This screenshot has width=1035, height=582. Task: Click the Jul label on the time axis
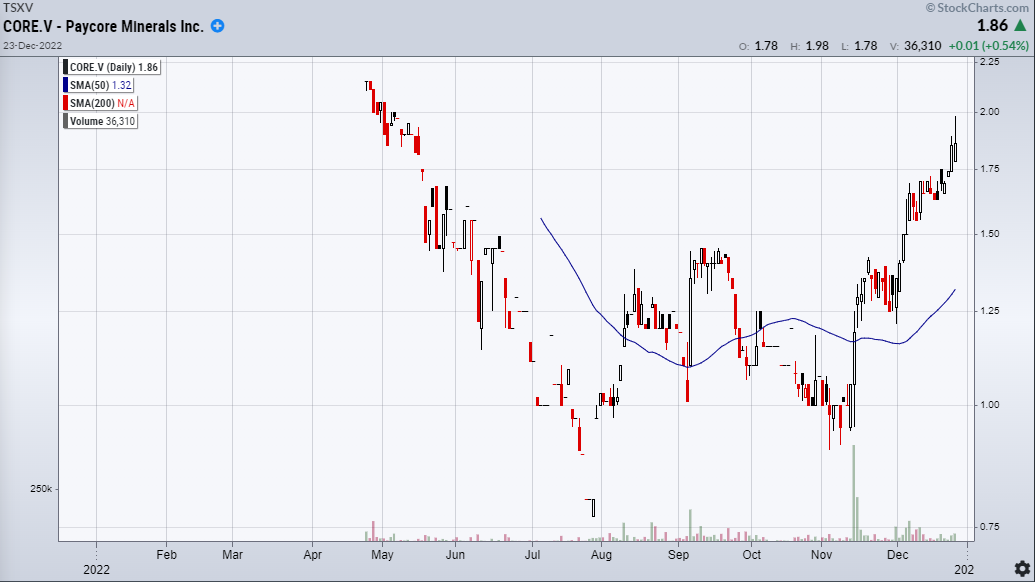coord(532,555)
